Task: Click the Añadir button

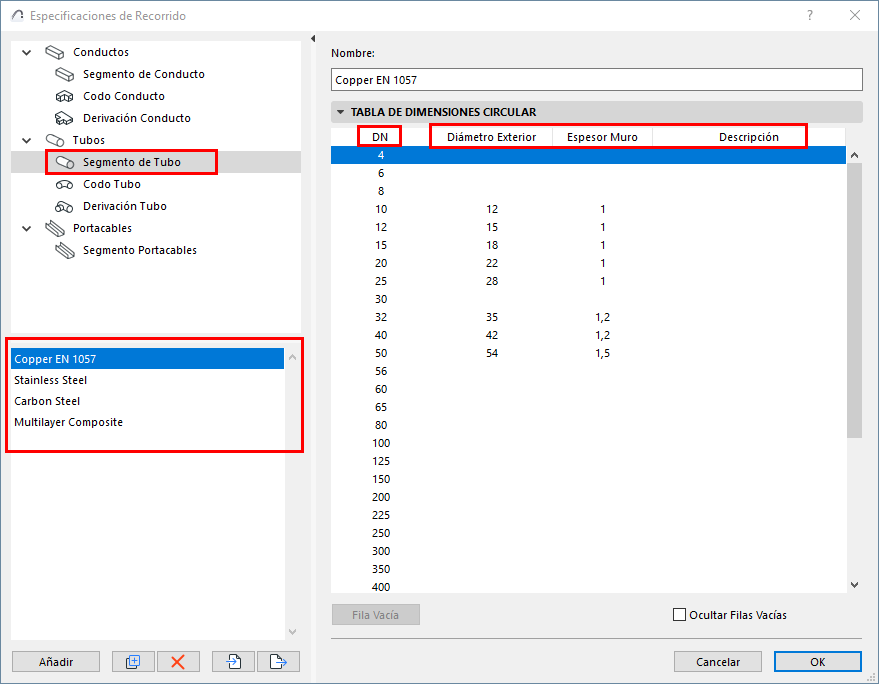Action: point(56,662)
